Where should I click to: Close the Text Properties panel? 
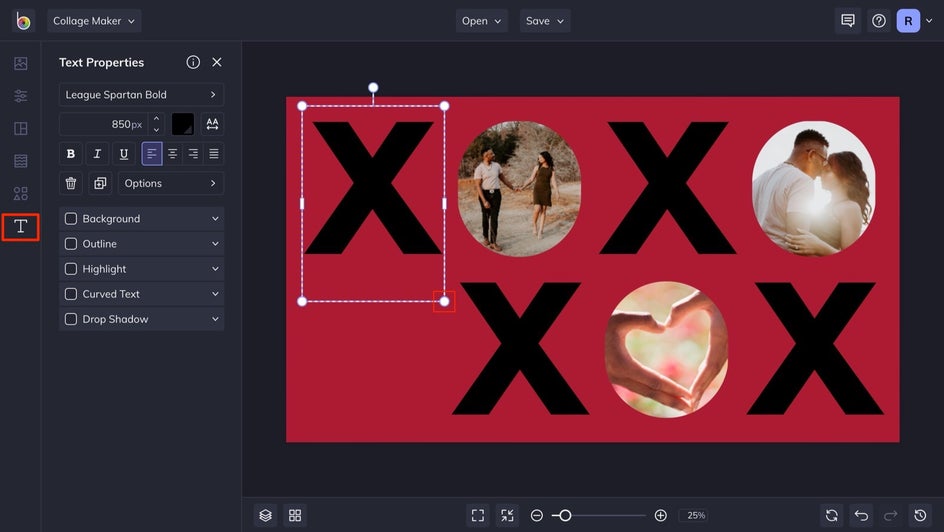(217, 62)
